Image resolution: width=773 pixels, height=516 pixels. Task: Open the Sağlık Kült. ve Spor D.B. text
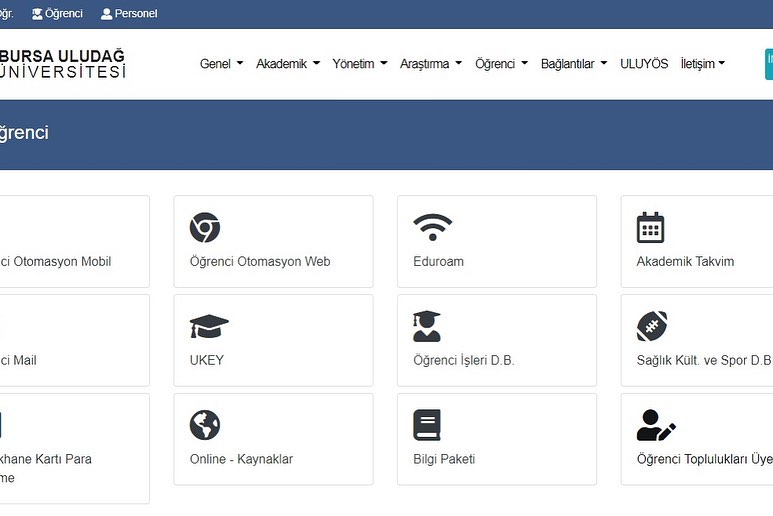click(x=704, y=360)
